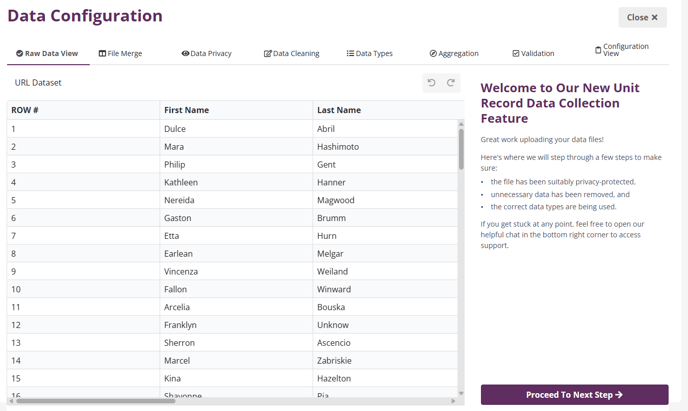The width and height of the screenshot is (688, 411).
Task: Click the undo arrow icon
Action: pyautogui.click(x=432, y=83)
